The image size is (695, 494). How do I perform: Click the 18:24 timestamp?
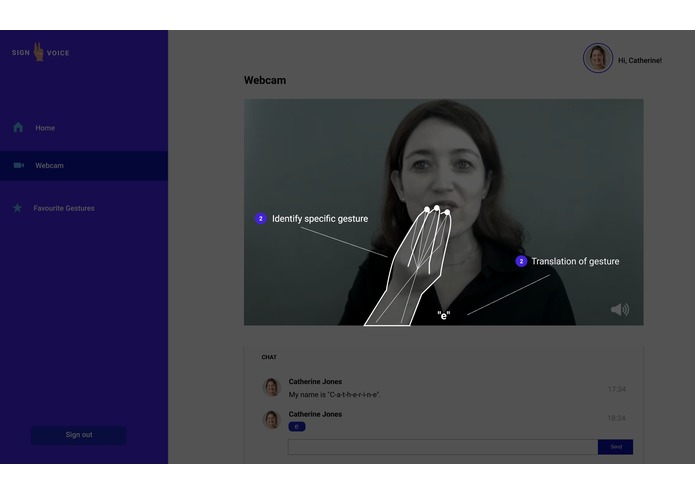(617, 418)
